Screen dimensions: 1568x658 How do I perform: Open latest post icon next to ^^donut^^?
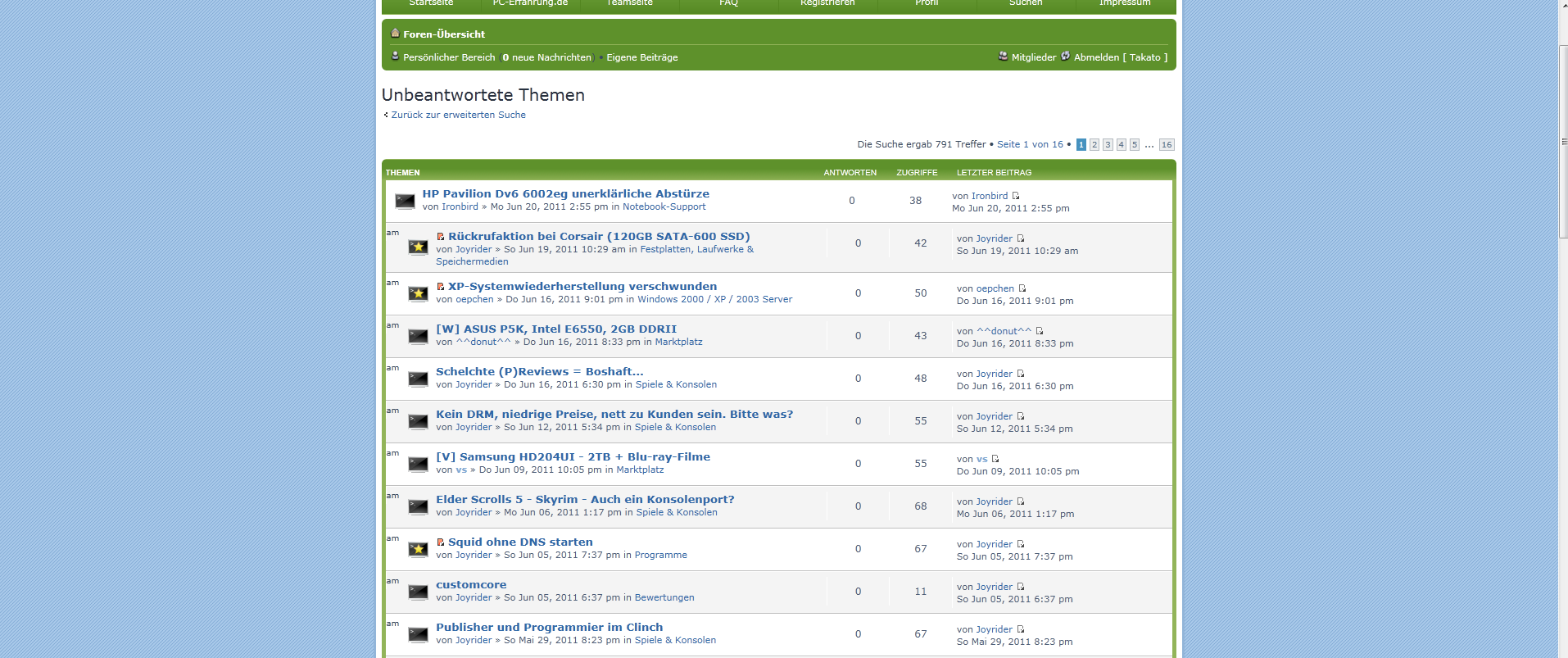(1040, 331)
